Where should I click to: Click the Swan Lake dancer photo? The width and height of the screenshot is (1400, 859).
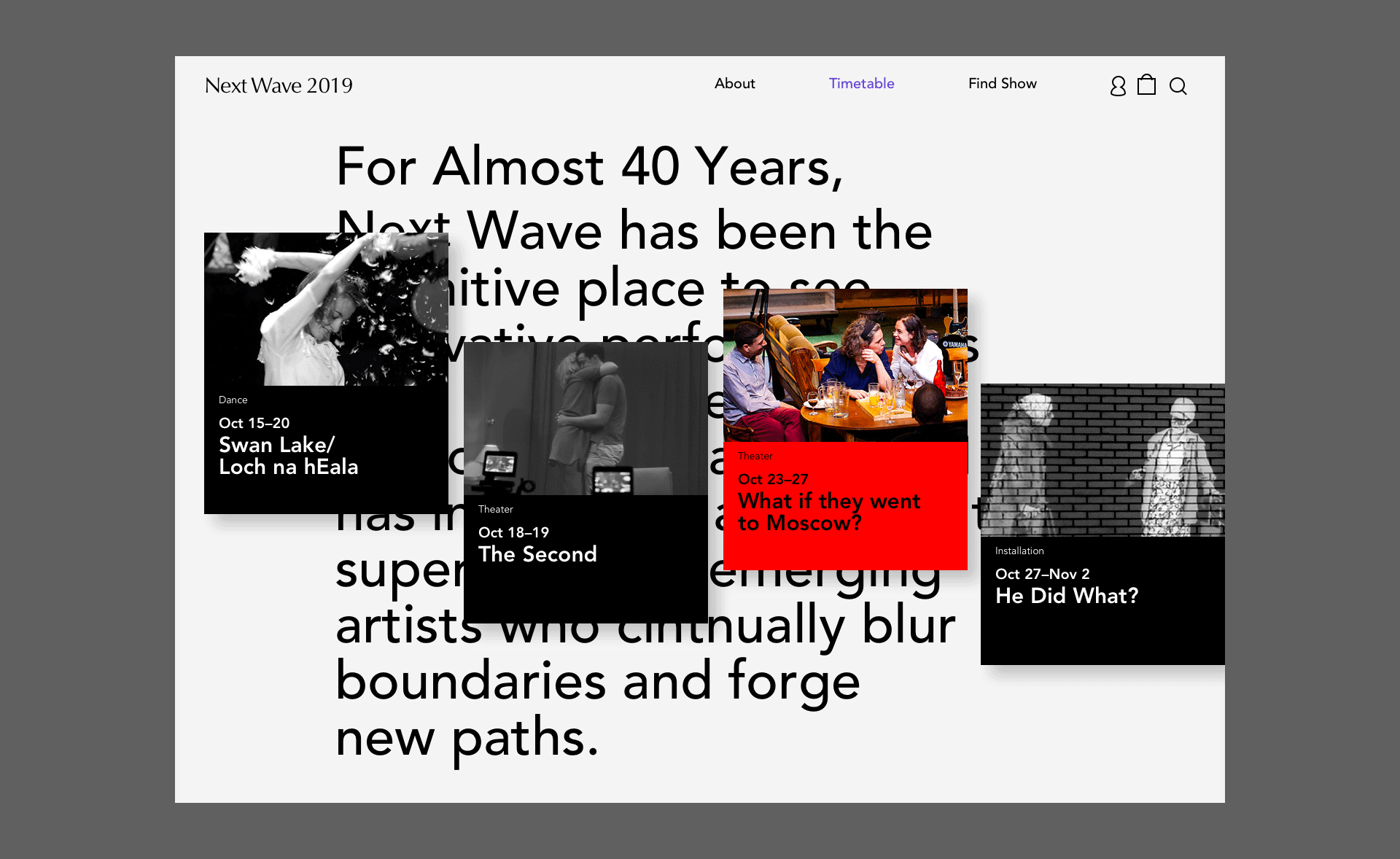tap(326, 309)
